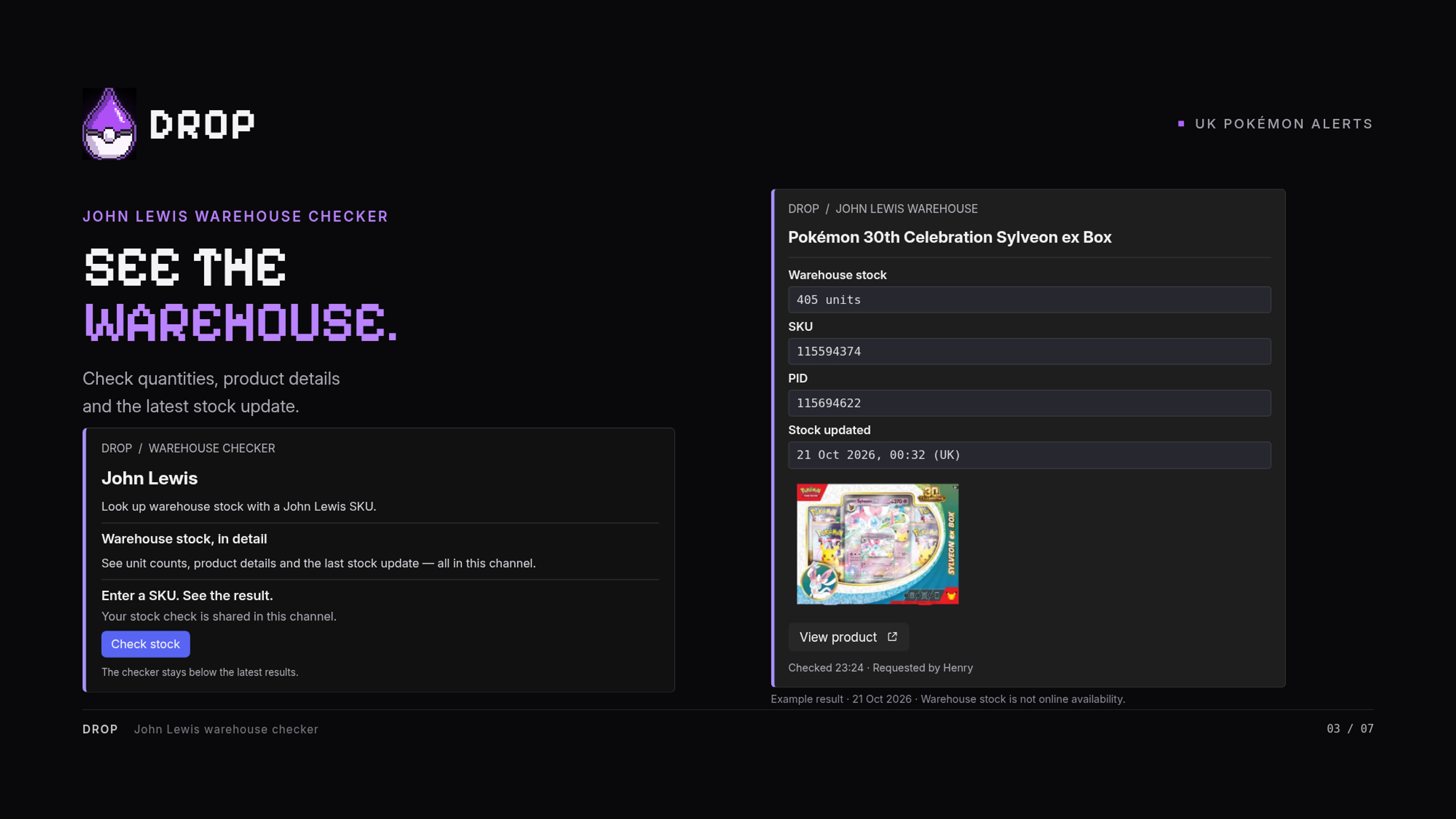Screen dimensions: 1456x819
Task: Select the SKU field showing 115594374
Action: tap(1029, 351)
